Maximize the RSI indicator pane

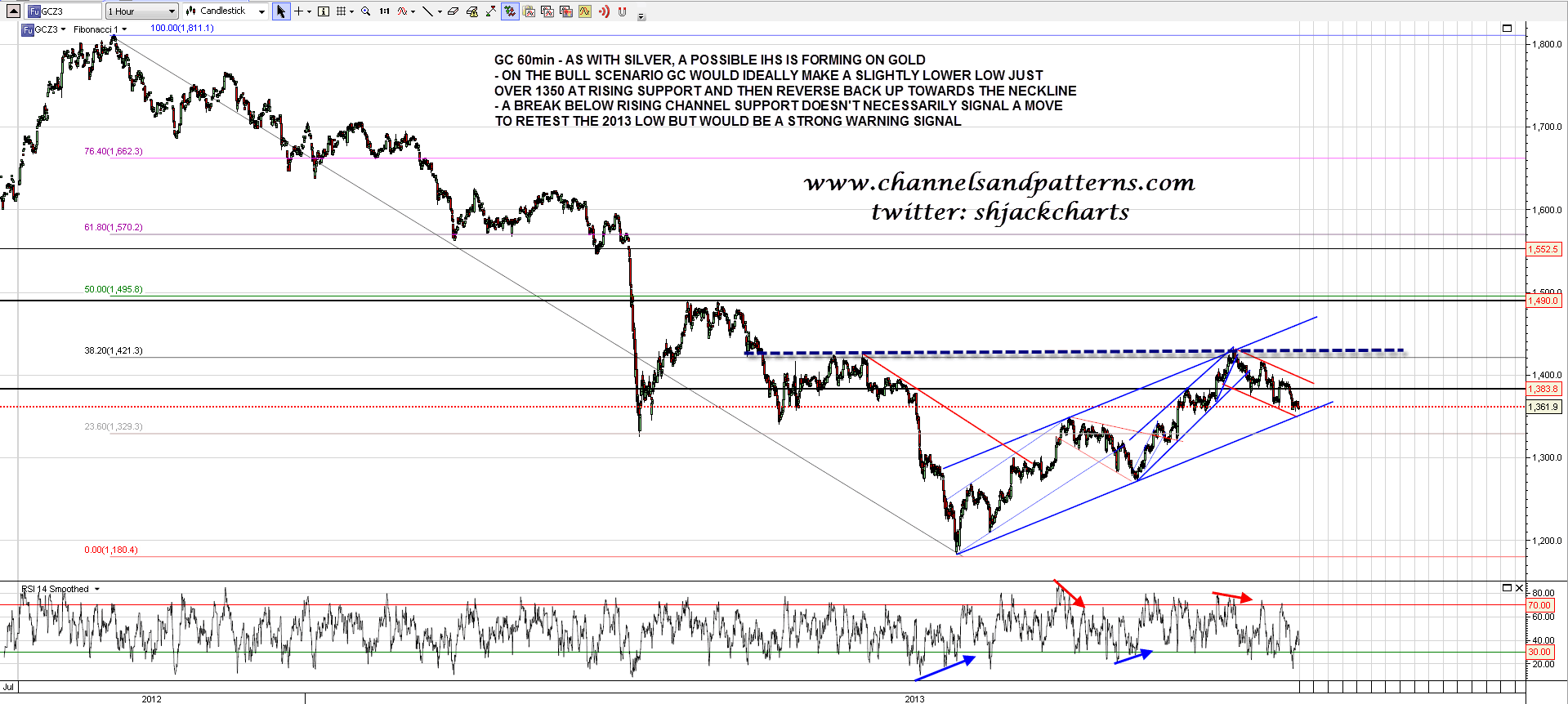pos(1507,588)
